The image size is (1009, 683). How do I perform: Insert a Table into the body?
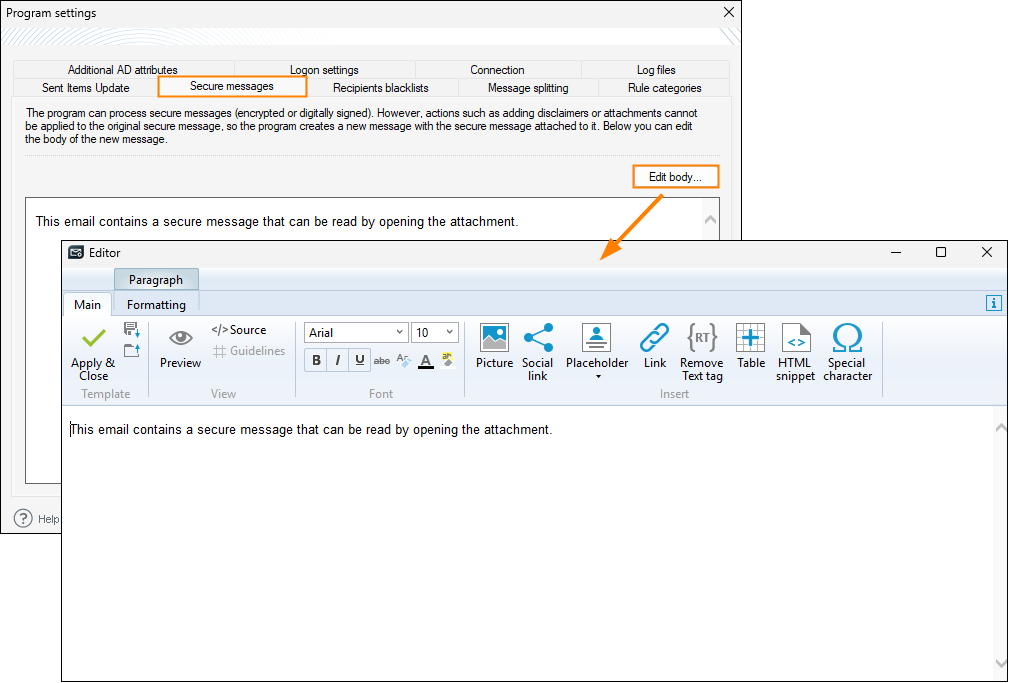pos(751,338)
